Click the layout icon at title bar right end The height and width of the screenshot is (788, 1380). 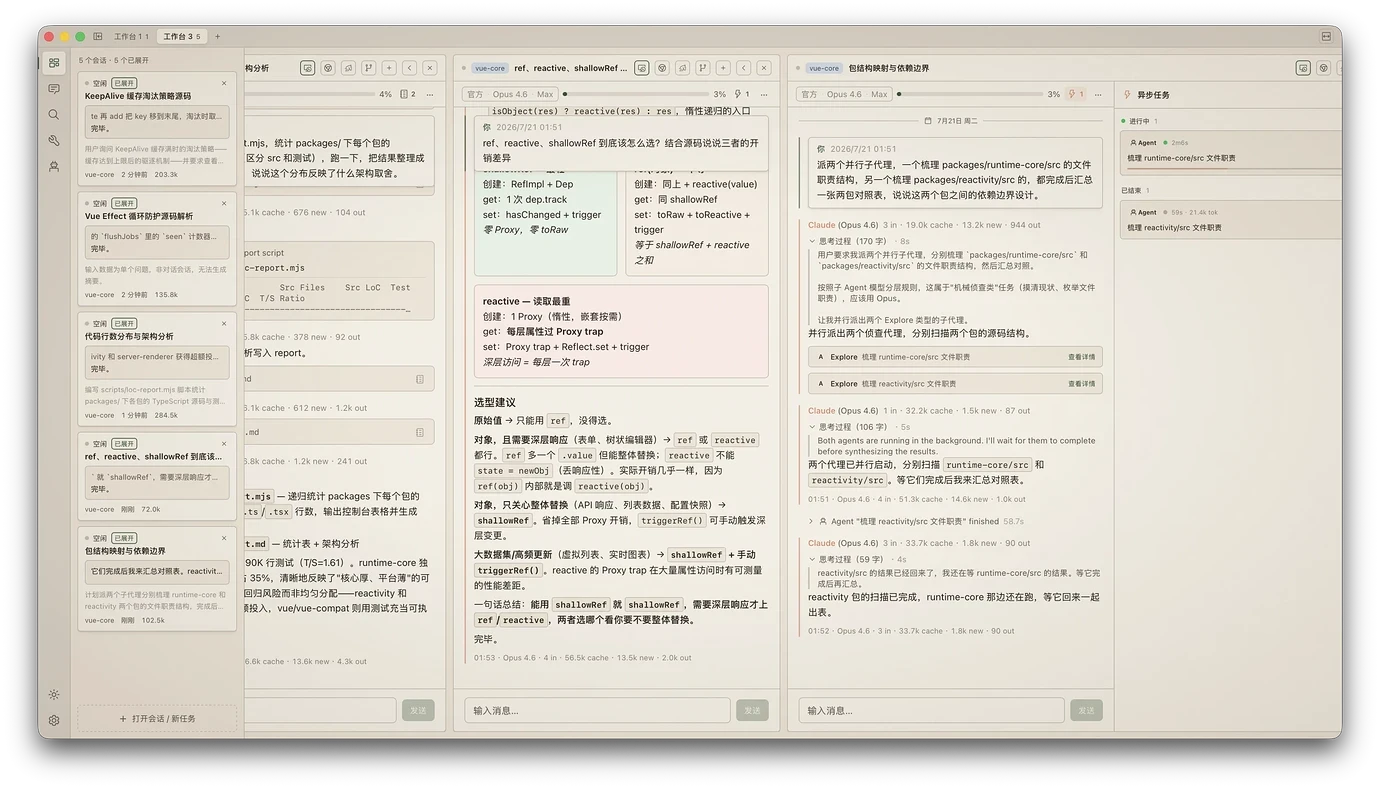[1326, 36]
